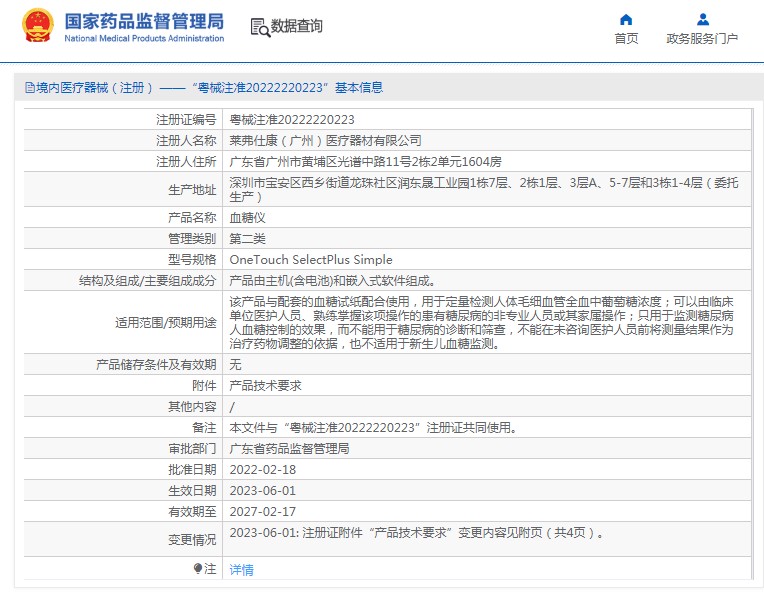The height and width of the screenshot is (594, 764).
Task: Click the approval date 2022-02-18
Action: pyautogui.click(x=262, y=469)
